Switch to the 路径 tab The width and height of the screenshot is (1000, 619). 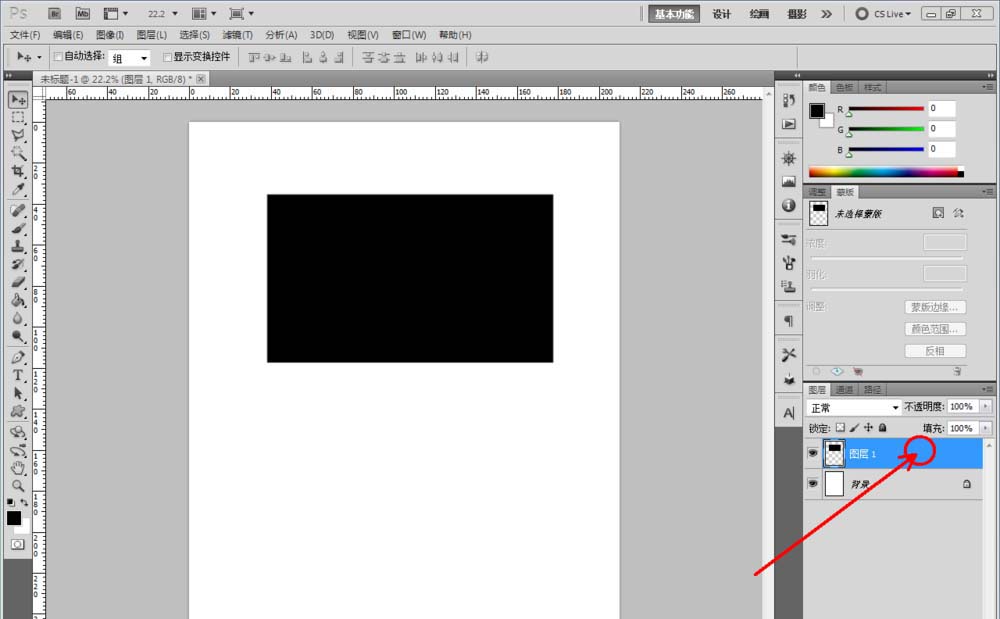pyautogui.click(x=872, y=390)
